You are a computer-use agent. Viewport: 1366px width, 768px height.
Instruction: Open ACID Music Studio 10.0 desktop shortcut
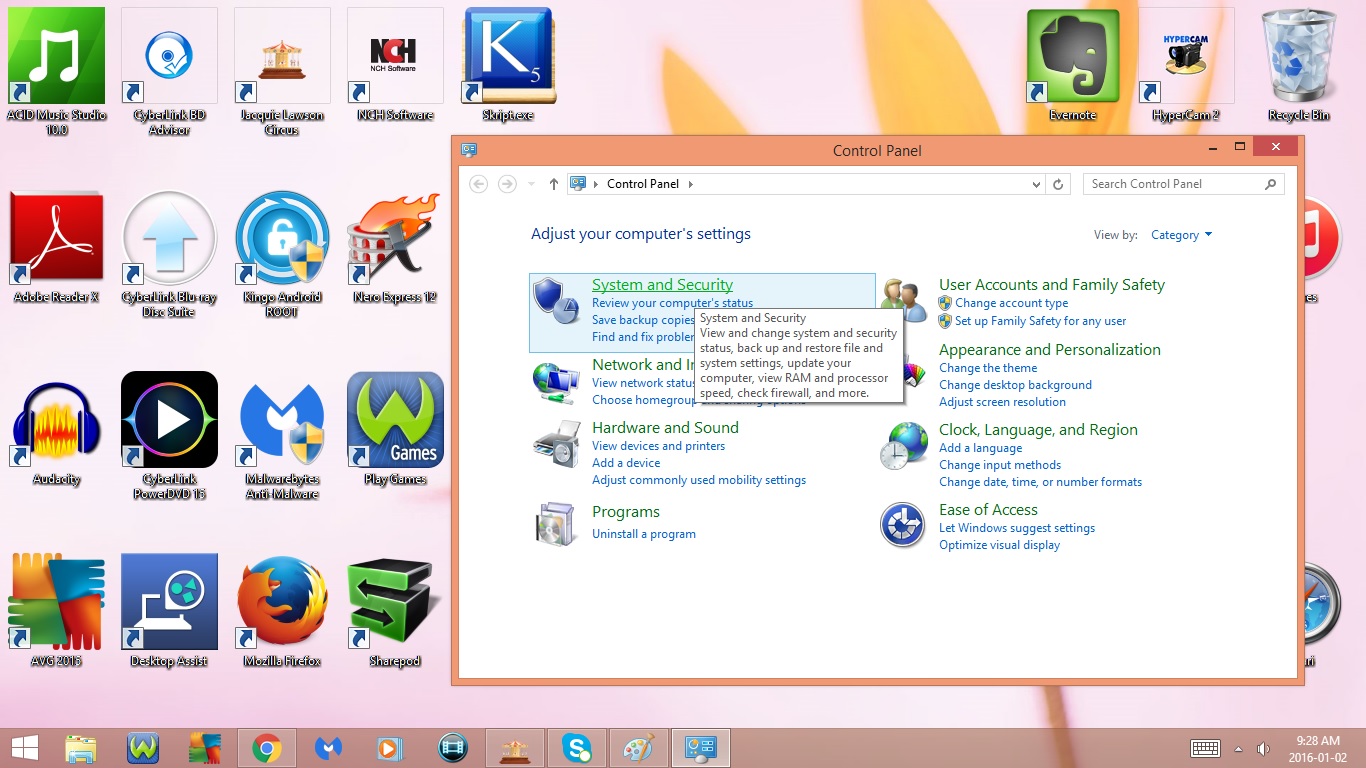pyautogui.click(x=57, y=70)
